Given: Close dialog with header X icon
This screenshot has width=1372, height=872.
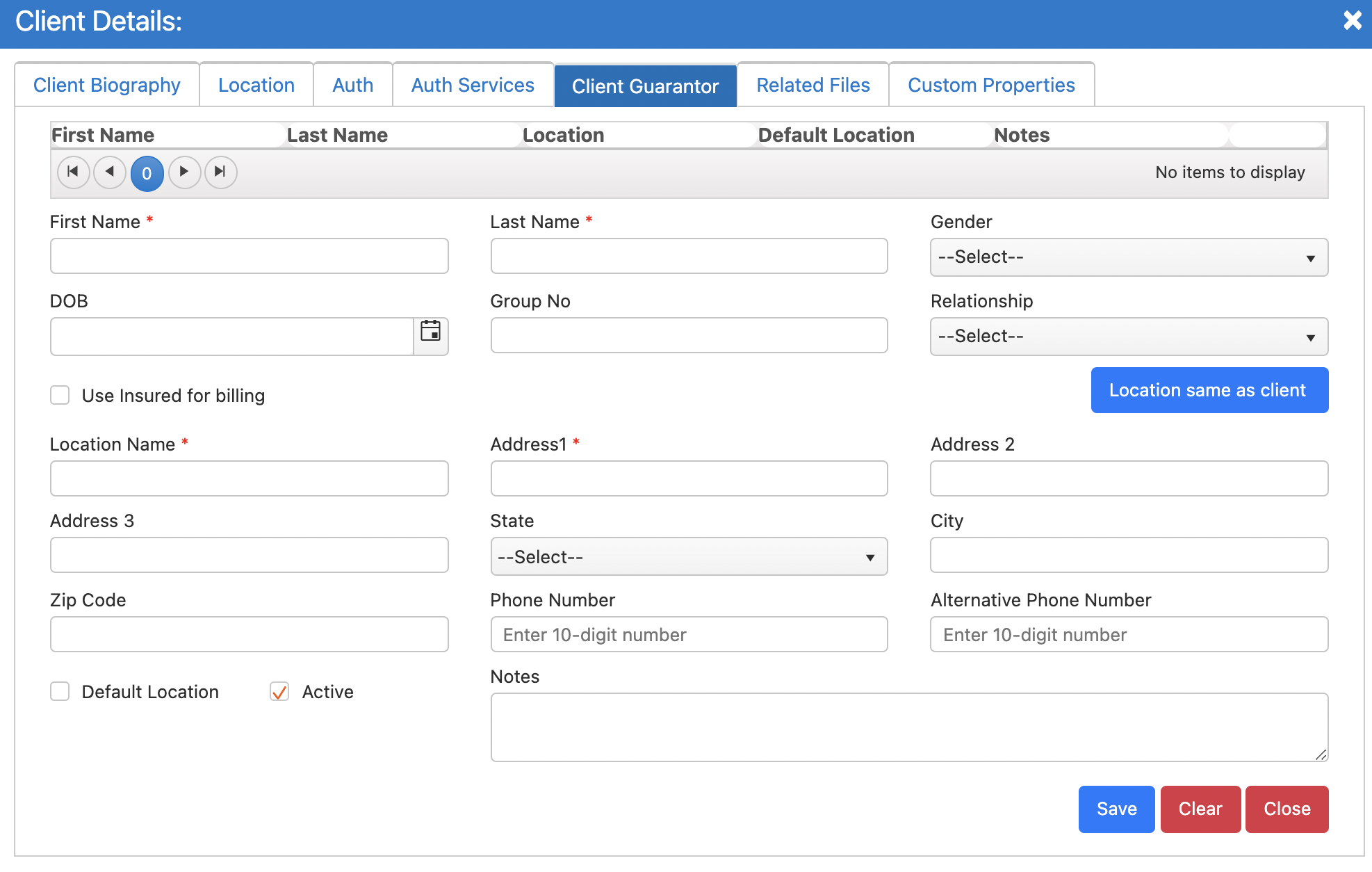Looking at the screenshot, I should (1352, 20).
